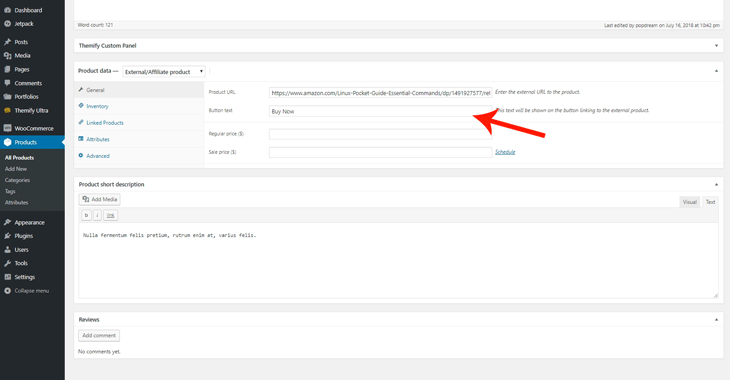
Task: Focus the Button text field
Action: pos(380,111)
